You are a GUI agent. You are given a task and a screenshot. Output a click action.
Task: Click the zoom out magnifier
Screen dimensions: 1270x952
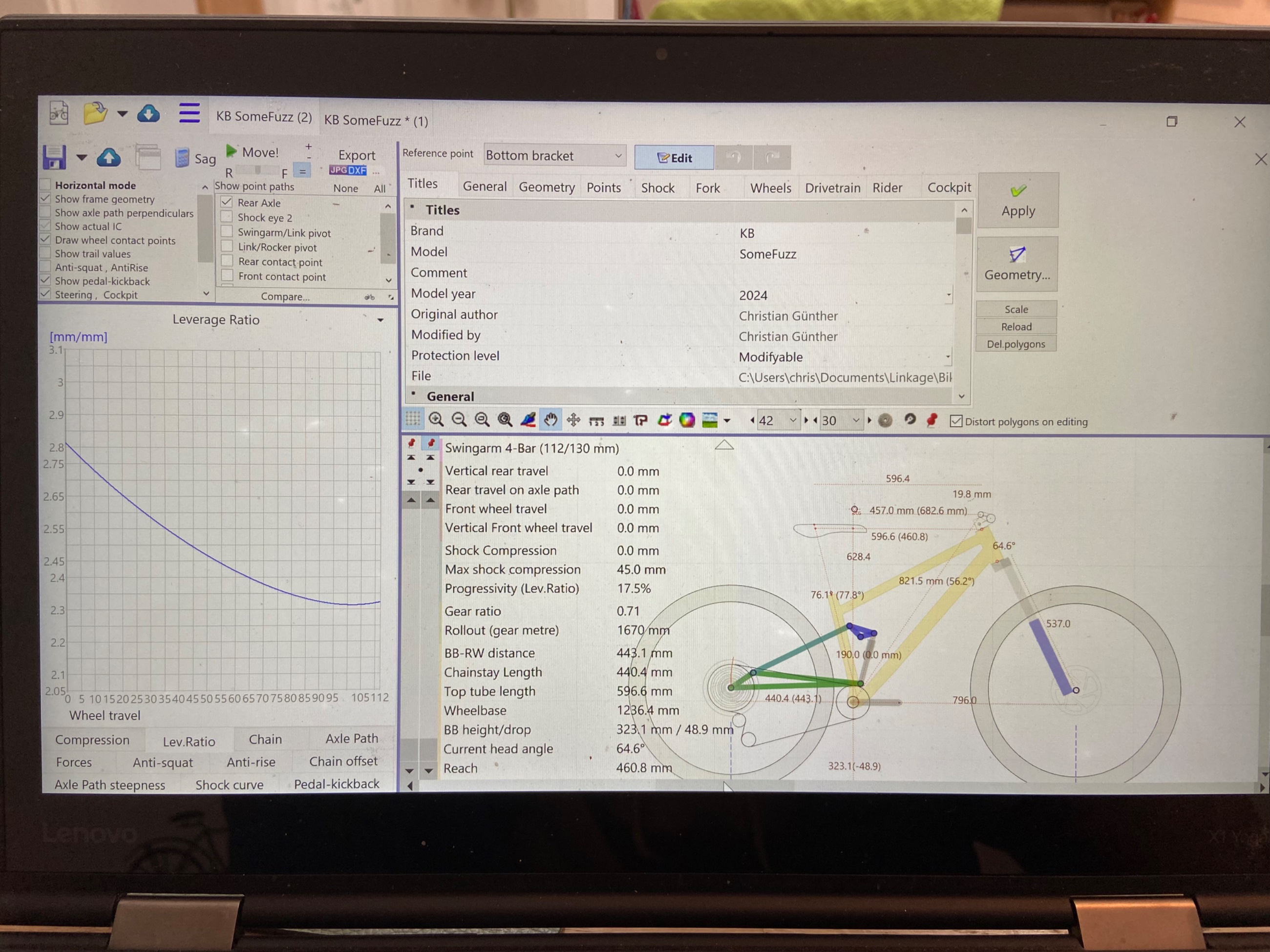tap(459, 419)
